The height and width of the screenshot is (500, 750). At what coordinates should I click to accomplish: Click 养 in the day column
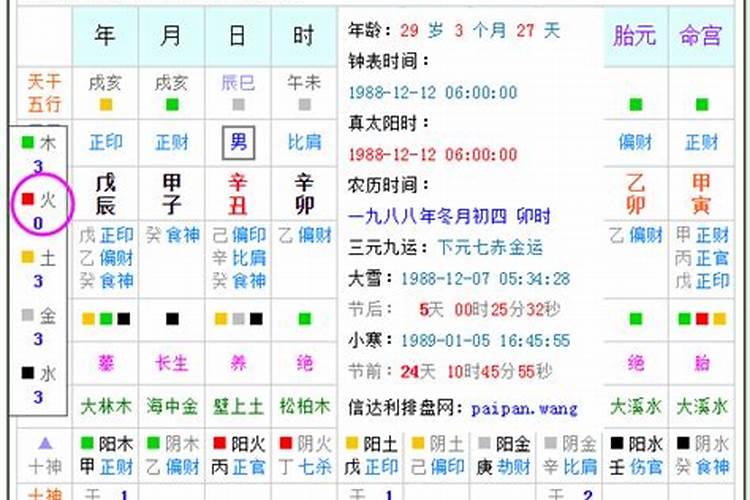[238, 363]
